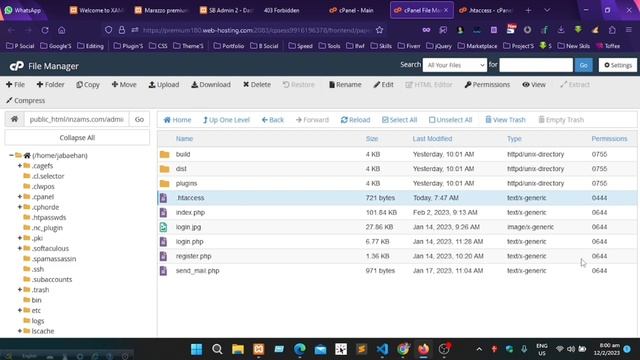Expand the .softaculous folder
Screen dimensions: 640x360
20,248
